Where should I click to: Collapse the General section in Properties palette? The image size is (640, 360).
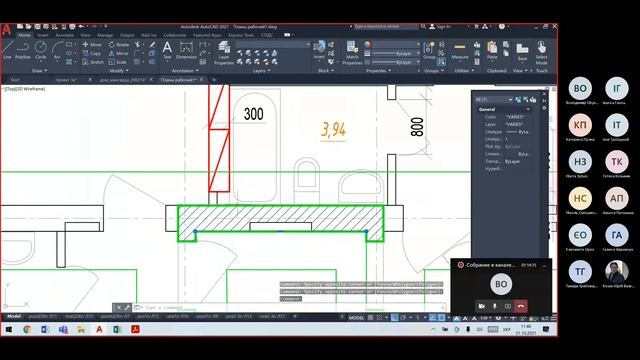[x=528, y=109]
